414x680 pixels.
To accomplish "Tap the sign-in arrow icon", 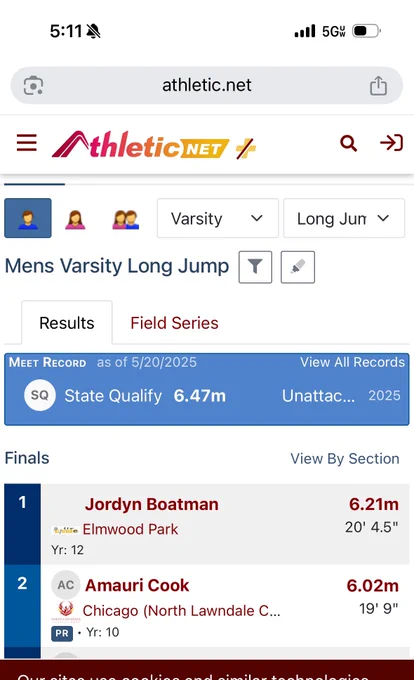I will pyautogui.click(x=391, y=143).
